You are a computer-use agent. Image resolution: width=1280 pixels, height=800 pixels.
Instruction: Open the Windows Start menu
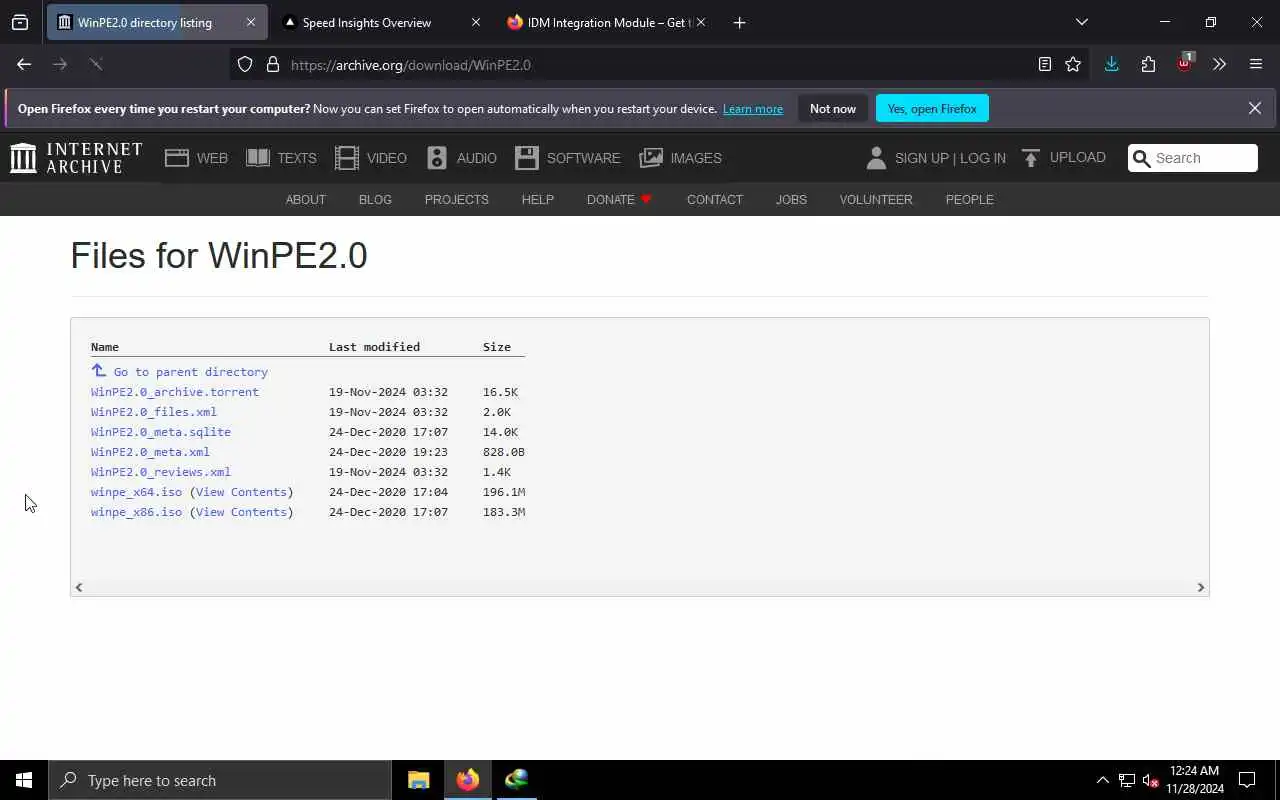coord(24,780)
